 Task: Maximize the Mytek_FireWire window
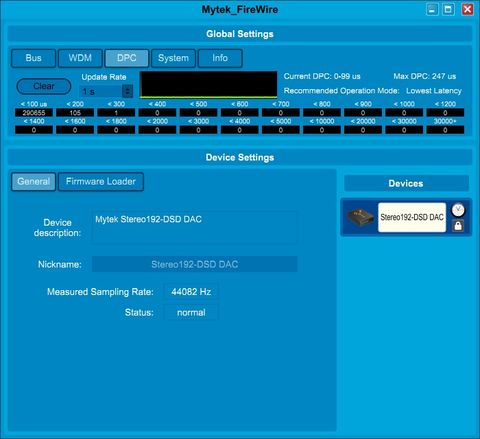pyautogui.click(x=448, y=9)
